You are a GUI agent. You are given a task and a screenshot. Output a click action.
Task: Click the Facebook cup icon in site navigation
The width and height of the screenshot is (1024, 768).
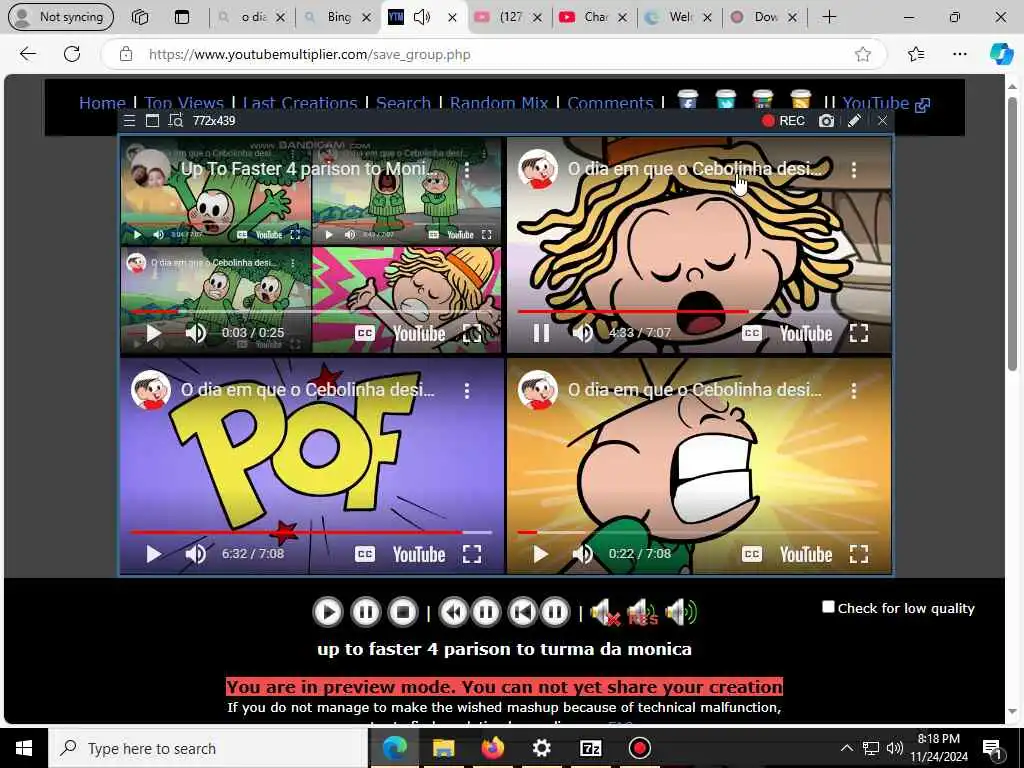(687, 99)
